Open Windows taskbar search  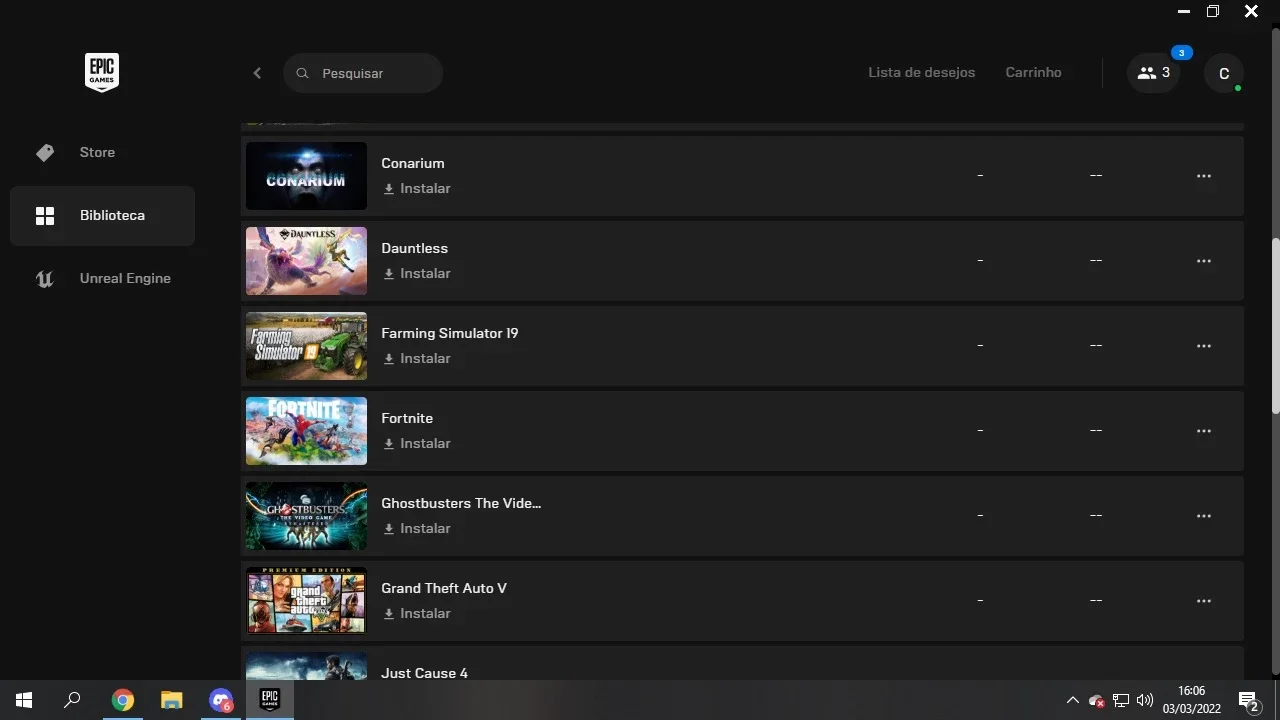coord(72,700)
